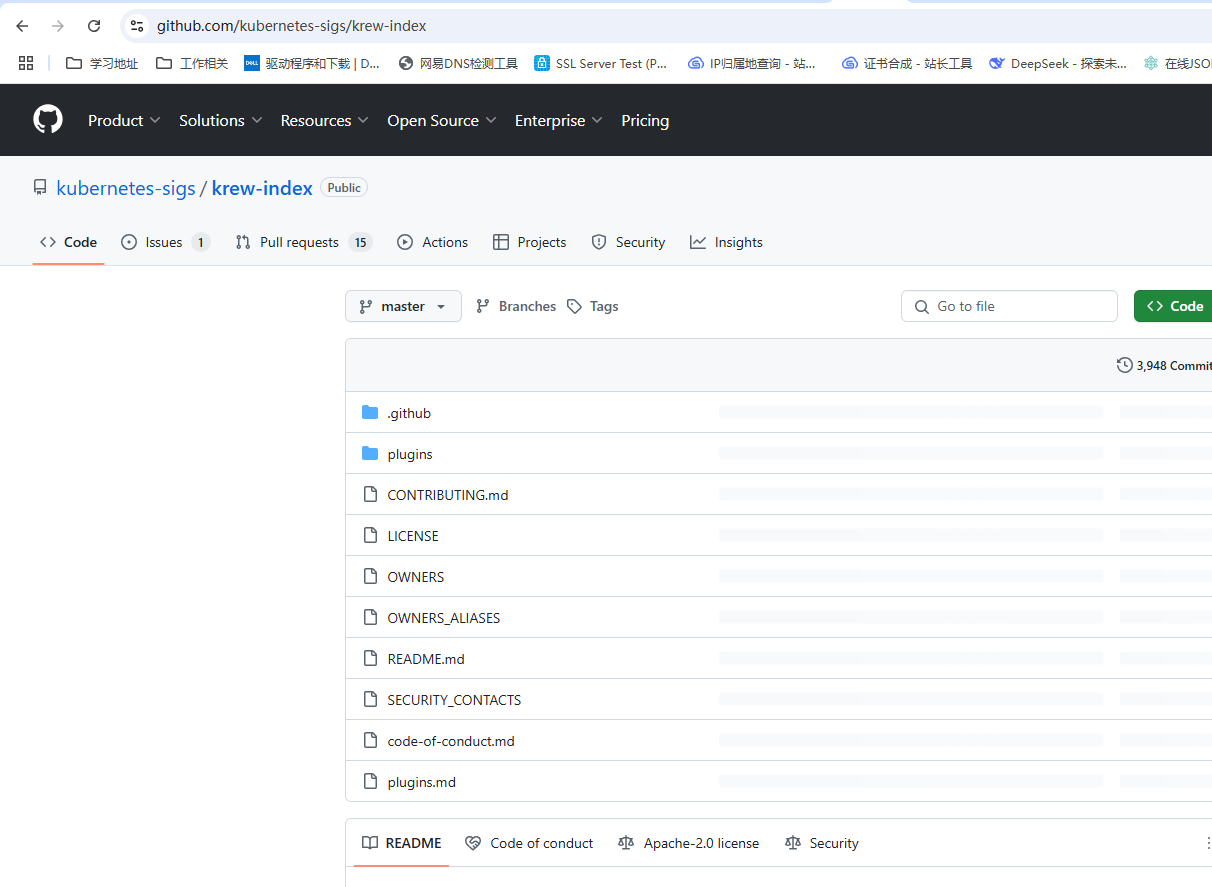Image resolution: width=1212 pixels, height=887 pixels.
Task: Go back with the browser back arrow
Action: point(22,26)
